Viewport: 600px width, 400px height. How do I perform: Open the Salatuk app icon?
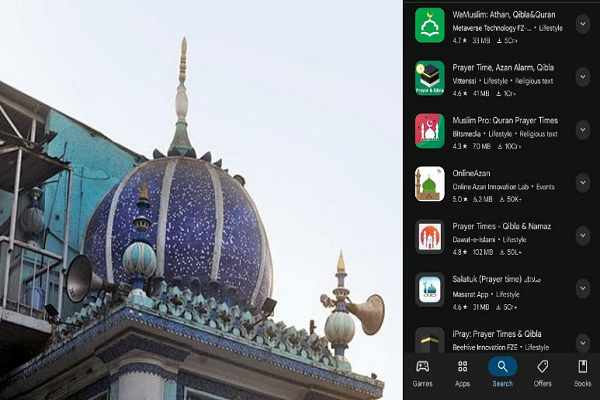point(430,289)
